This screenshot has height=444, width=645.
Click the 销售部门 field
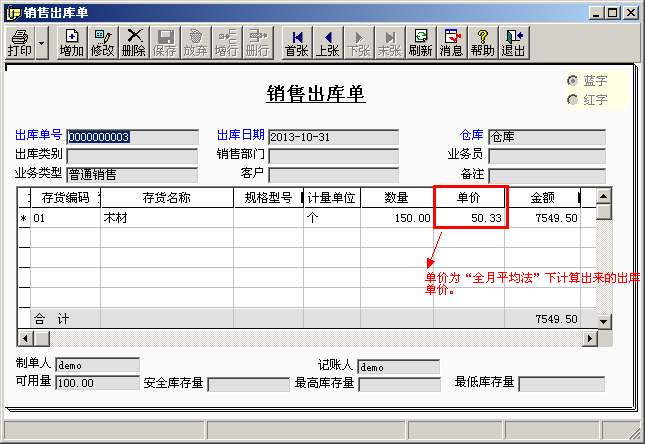(x=334, y=156)
